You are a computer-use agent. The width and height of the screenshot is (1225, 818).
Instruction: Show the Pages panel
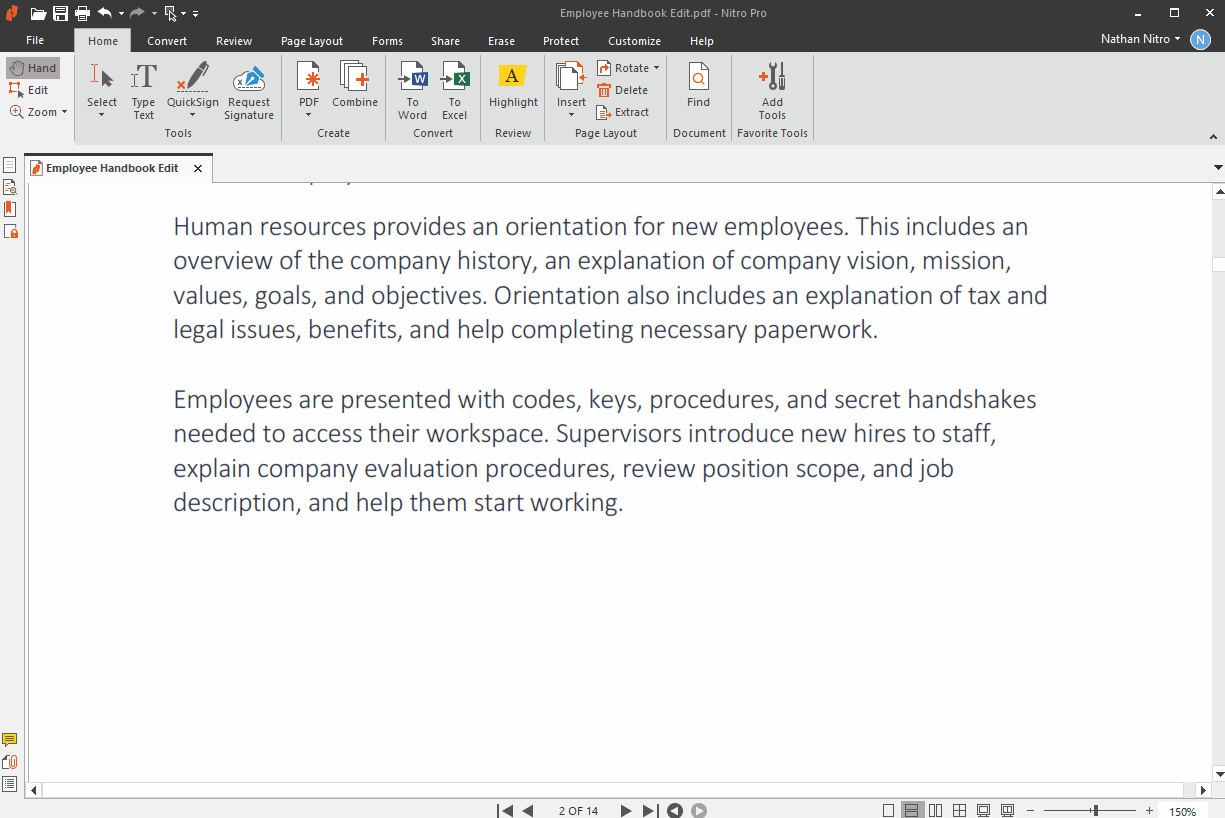tap(10, 163)
